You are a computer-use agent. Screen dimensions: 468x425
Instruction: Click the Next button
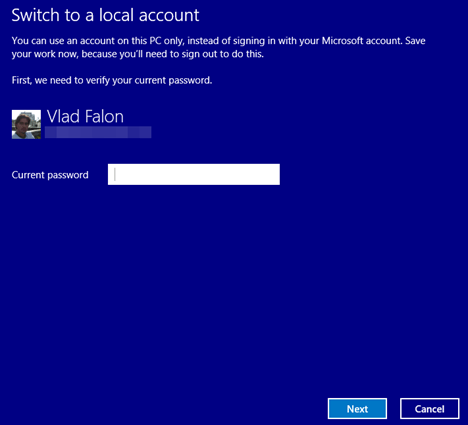[x=357, y=409]
